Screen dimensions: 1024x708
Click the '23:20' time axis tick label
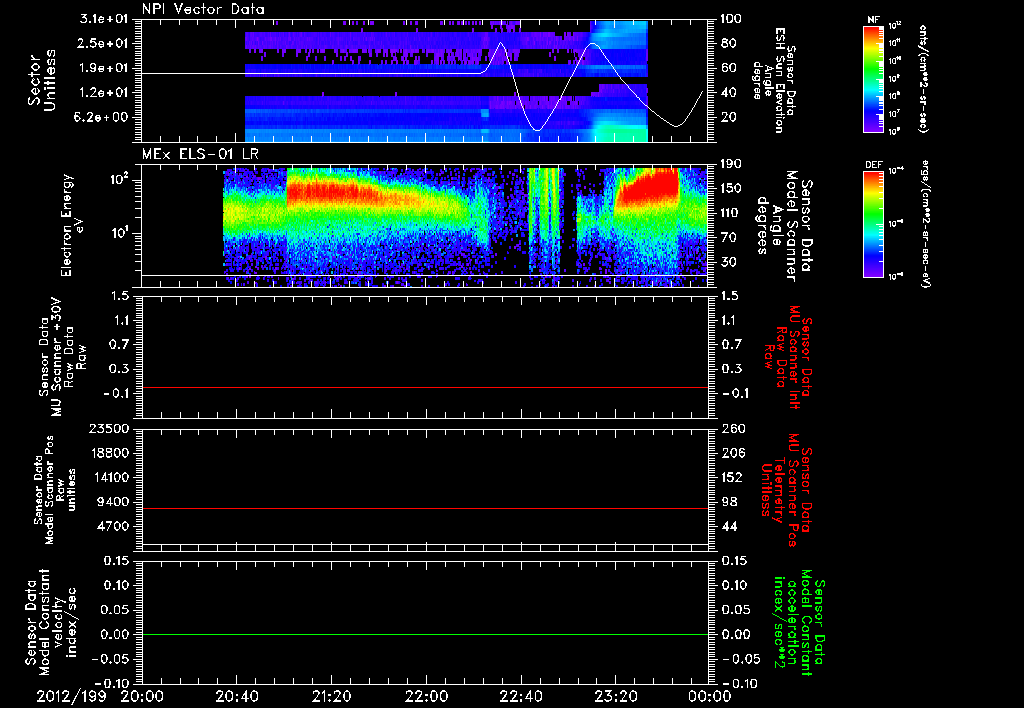coord(616,696)
